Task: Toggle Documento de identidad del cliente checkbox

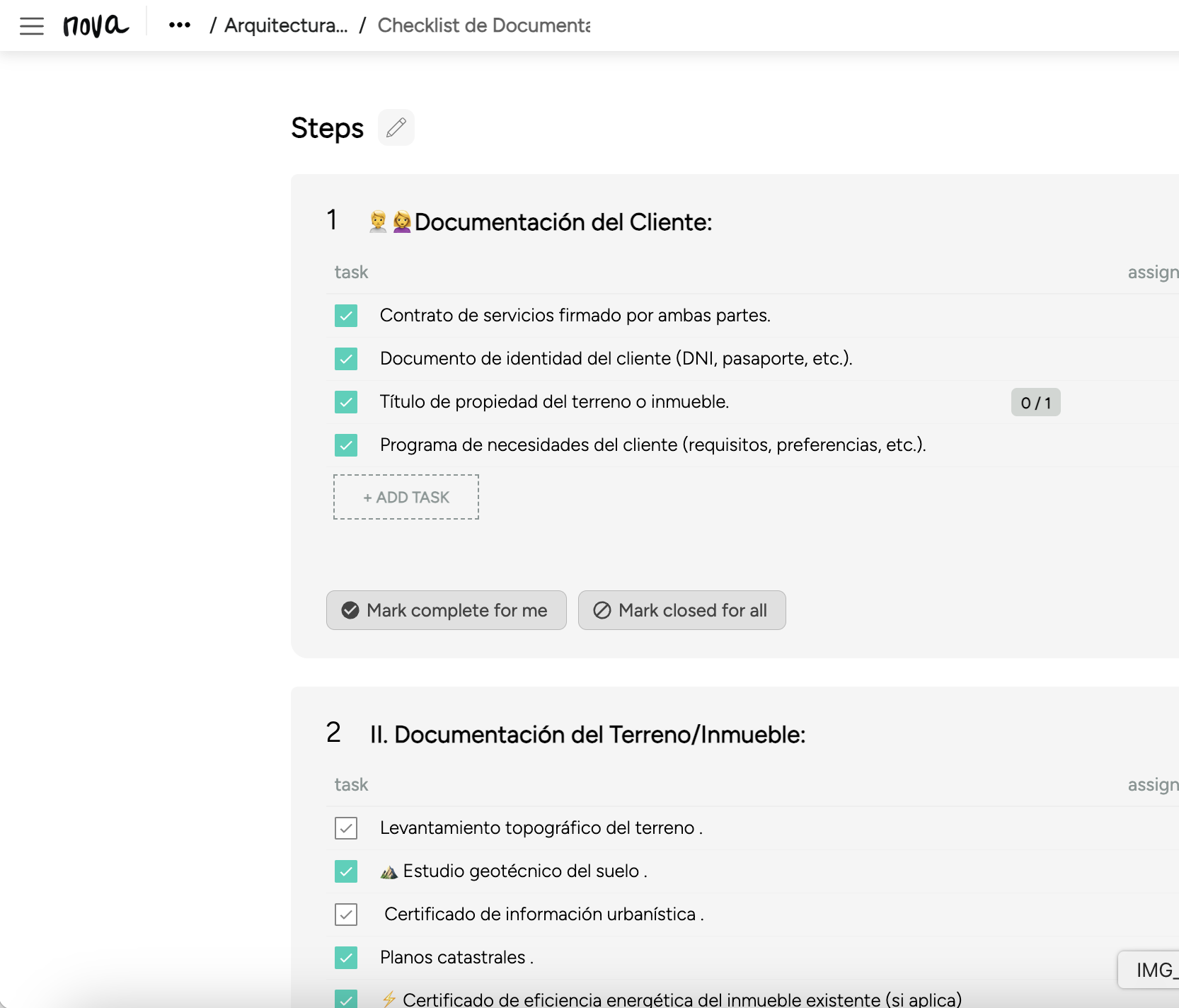Action: point(346,359)
